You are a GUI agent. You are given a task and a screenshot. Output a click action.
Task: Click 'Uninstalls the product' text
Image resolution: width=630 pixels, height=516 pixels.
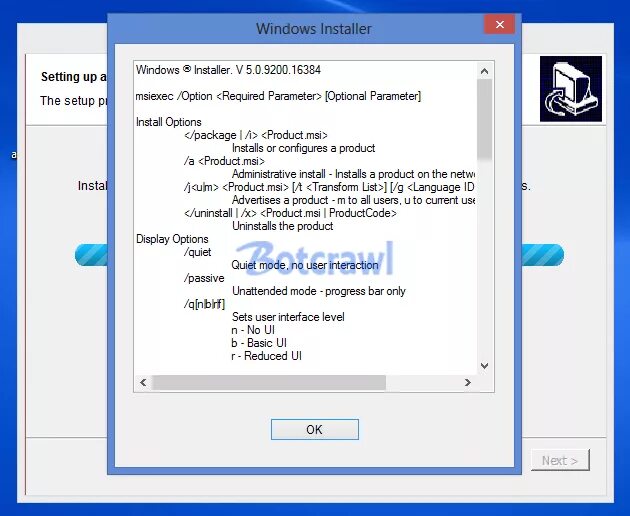pos(282,226)
